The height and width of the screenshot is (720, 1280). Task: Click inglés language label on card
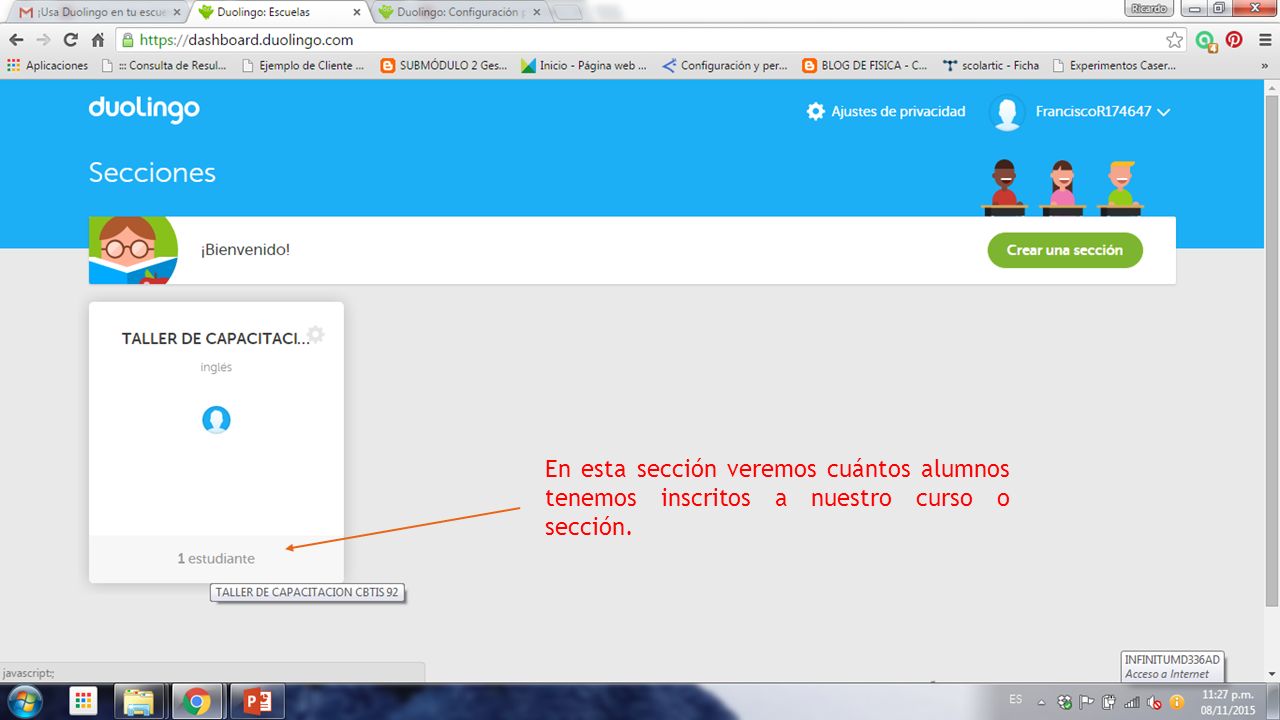(x=216, y=367)
